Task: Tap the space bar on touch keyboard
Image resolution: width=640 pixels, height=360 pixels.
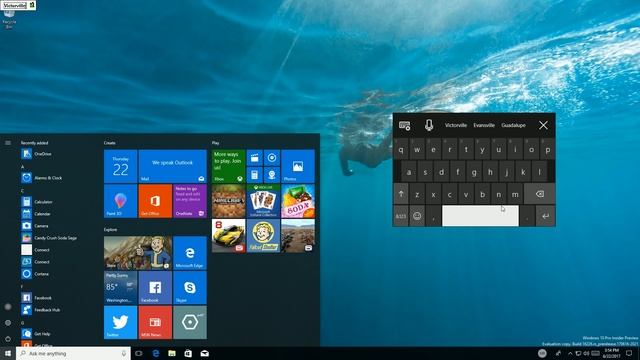Action: click(x=480, y=216)
